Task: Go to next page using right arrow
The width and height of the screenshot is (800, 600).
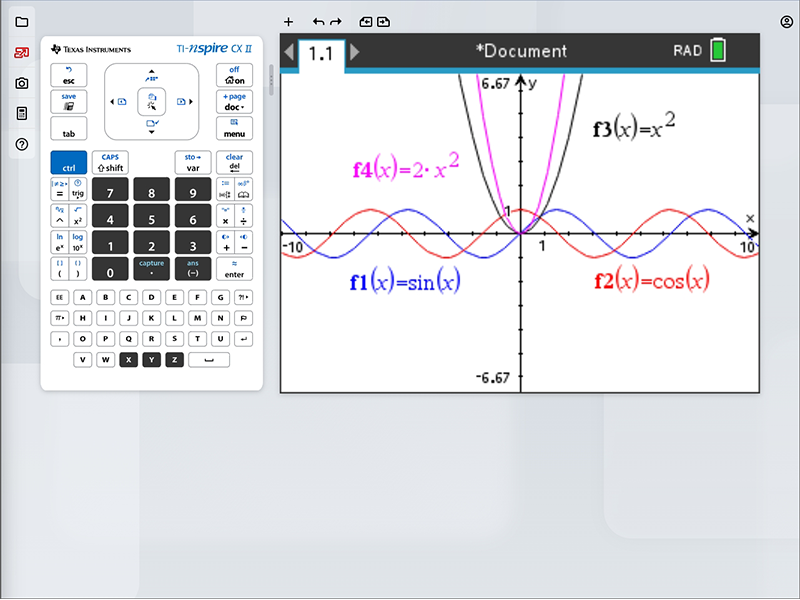Action: [x=354, y=52]
